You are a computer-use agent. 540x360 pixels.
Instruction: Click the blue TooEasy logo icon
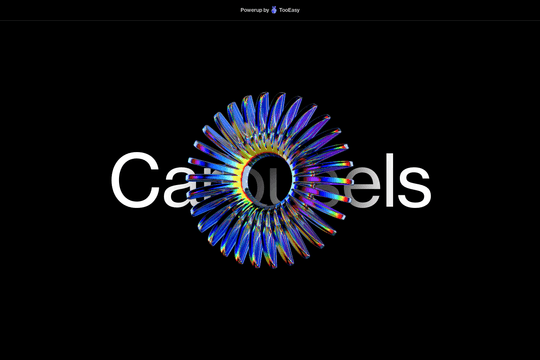(274, 10)
